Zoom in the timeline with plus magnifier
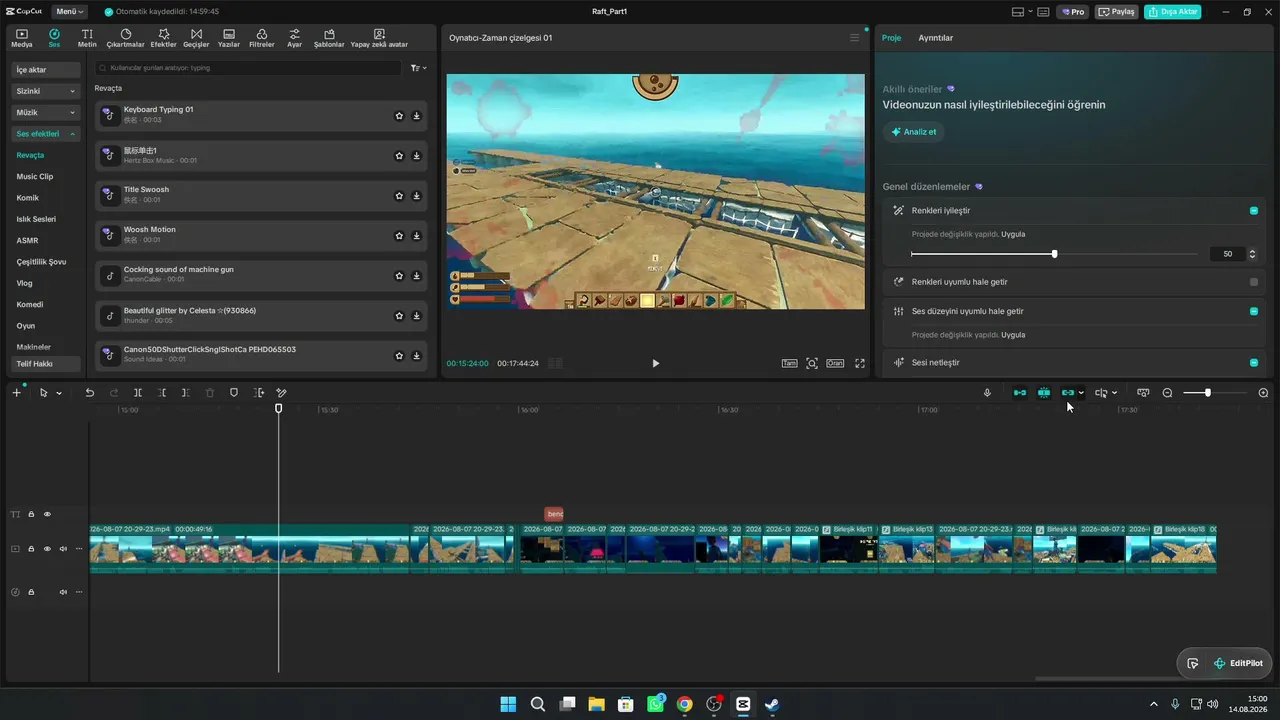This screenshot has width=1280, height=720. click(x=1263, y=393)
